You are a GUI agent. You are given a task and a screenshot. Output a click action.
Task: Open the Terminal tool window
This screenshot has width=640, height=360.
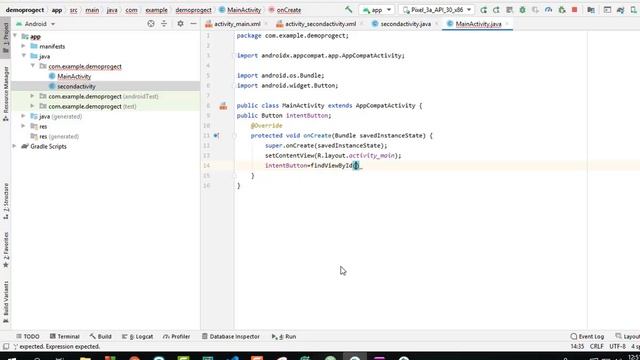pyautogui.click(x=64, y=336)
